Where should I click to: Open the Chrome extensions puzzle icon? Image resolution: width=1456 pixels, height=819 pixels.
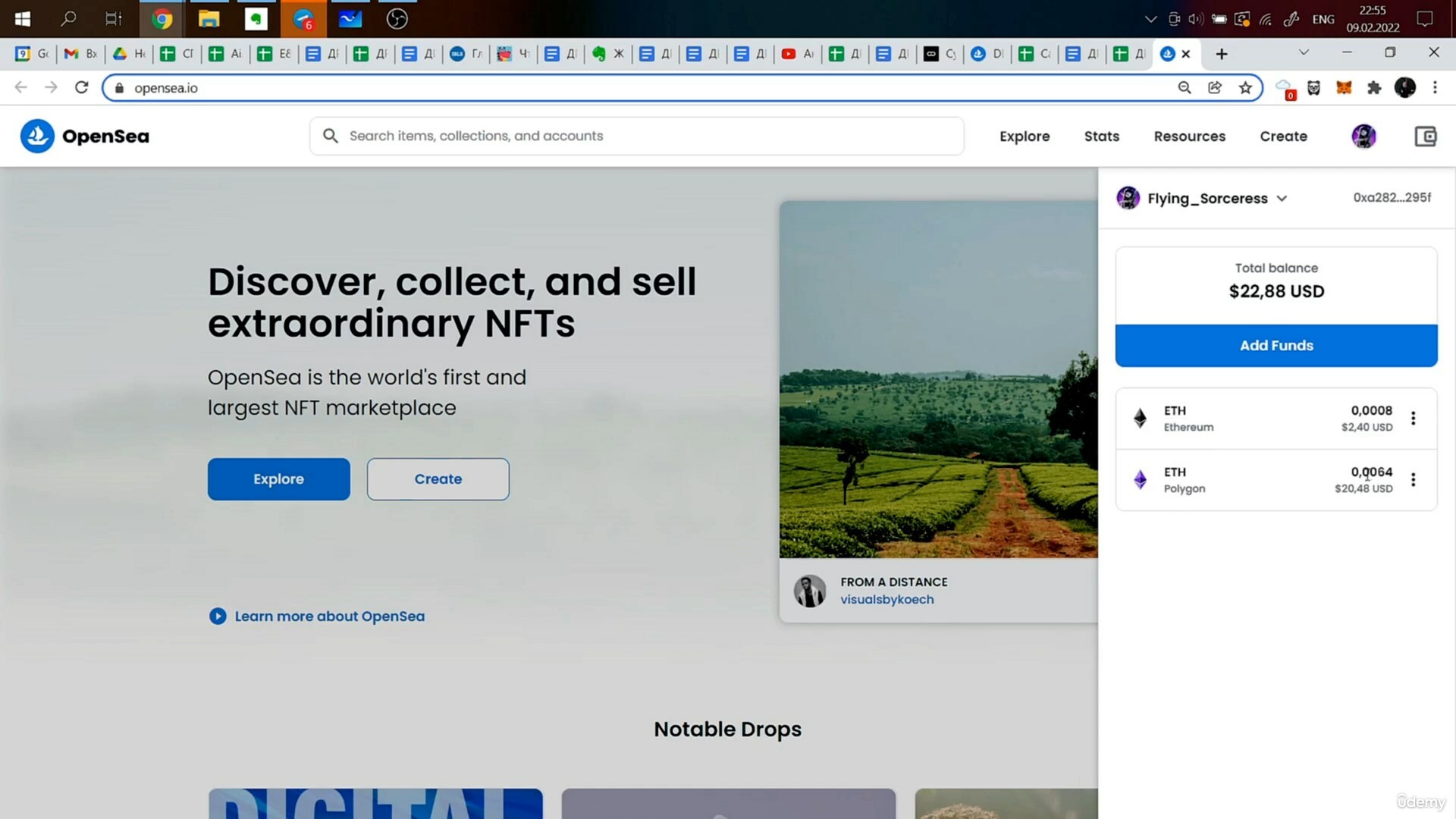coord(1374,88)
